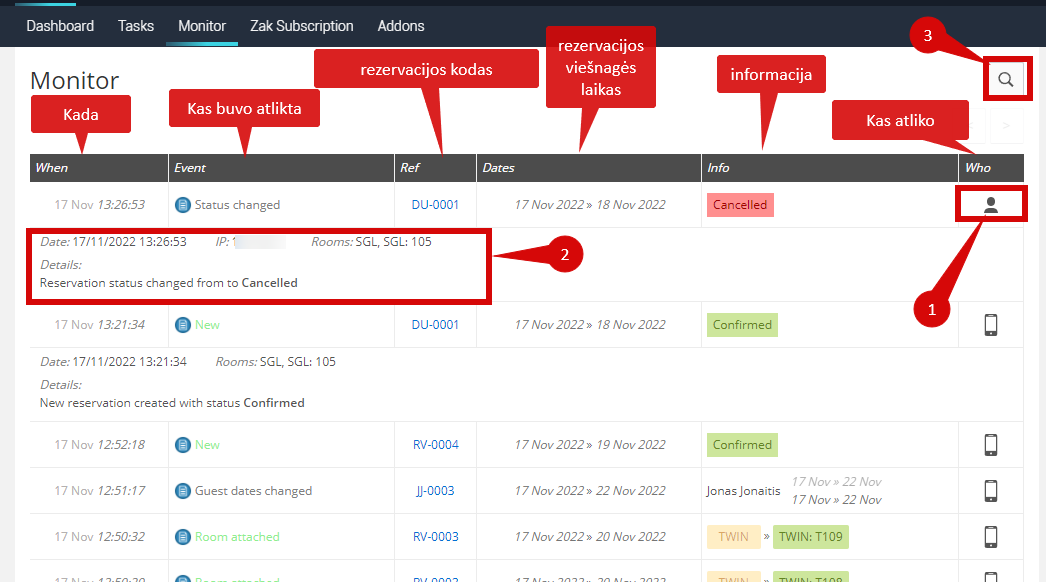
Task: Open reservation link JJ-0003
Action: pyautogui.click(x=435, y=491)
